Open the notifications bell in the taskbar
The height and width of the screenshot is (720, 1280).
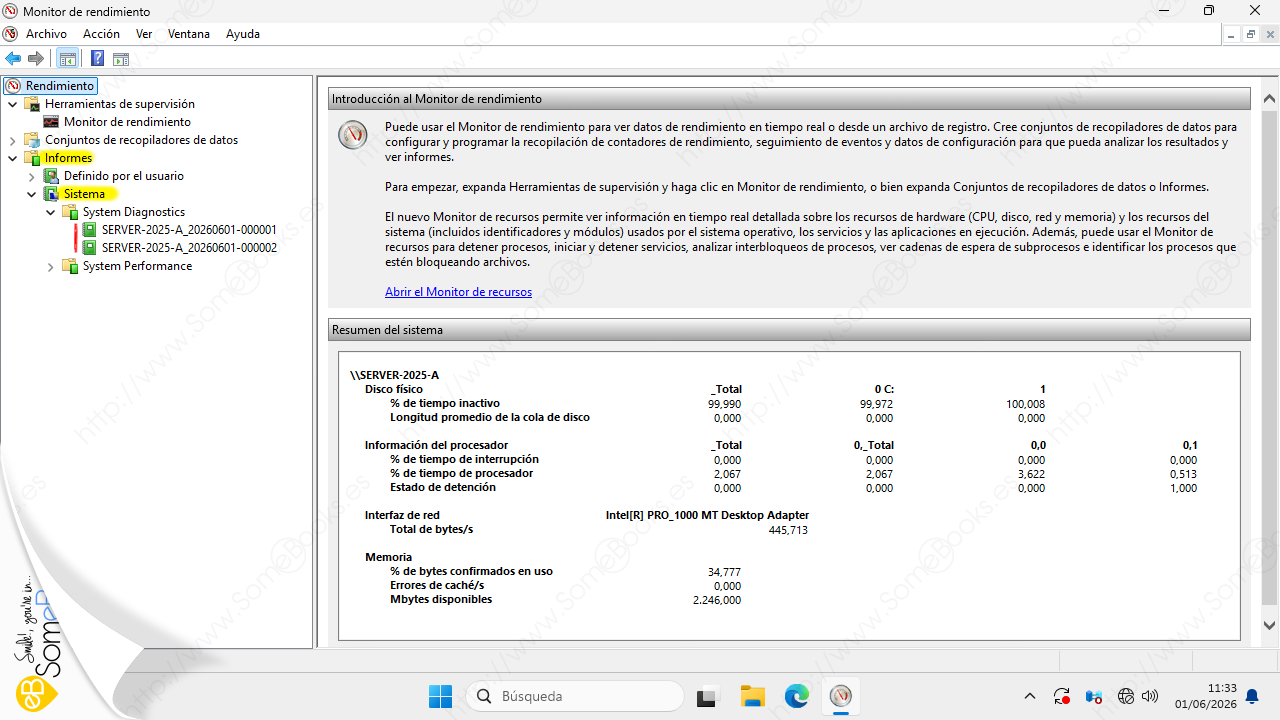[1252, 696]
